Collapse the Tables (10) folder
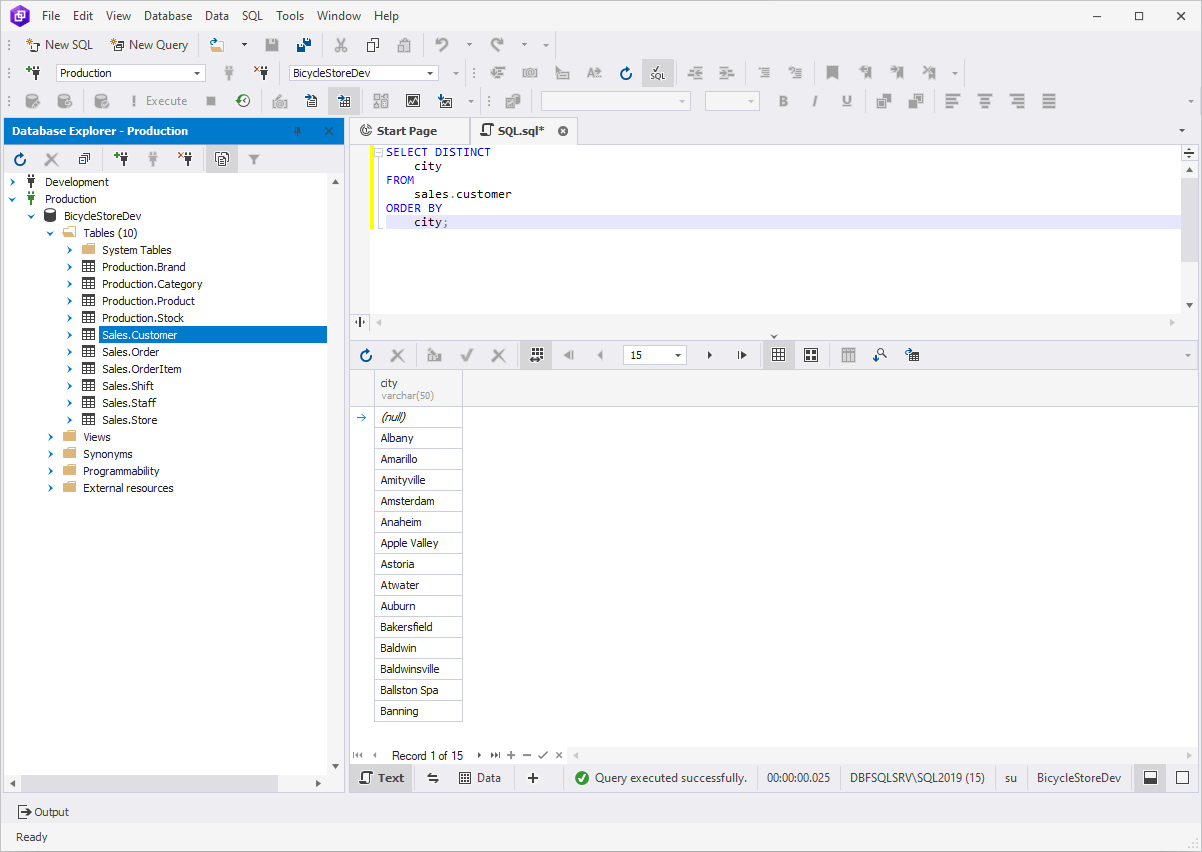Image resolution: width=1202 pixels, height=852 pixels. (x=49, y=232)
